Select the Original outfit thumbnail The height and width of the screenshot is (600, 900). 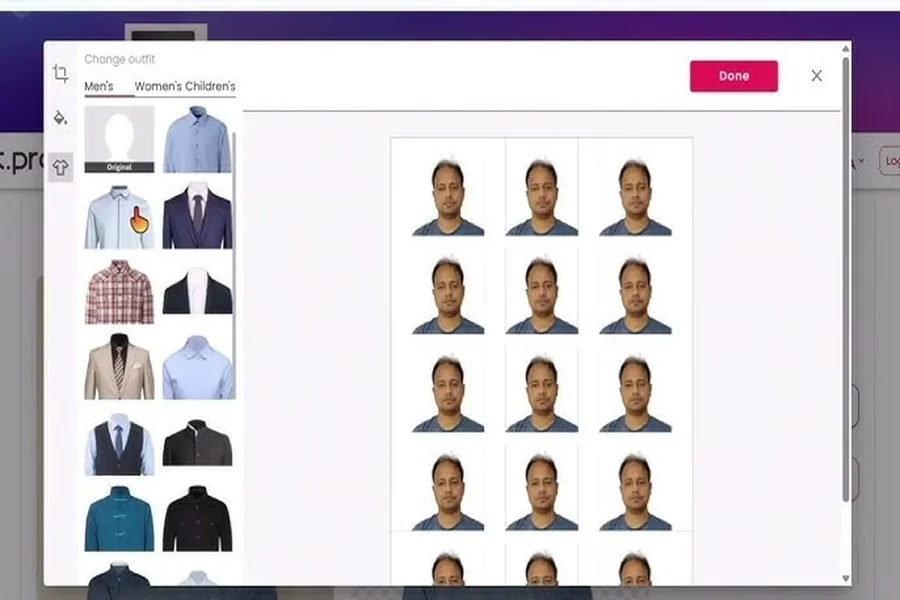120,138
